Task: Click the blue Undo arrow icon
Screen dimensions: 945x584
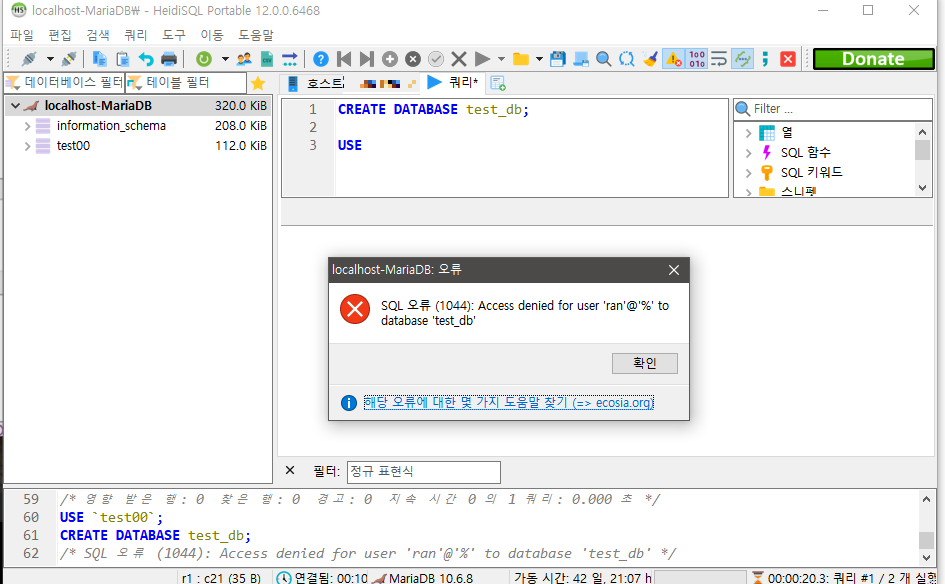Action: 146,59
